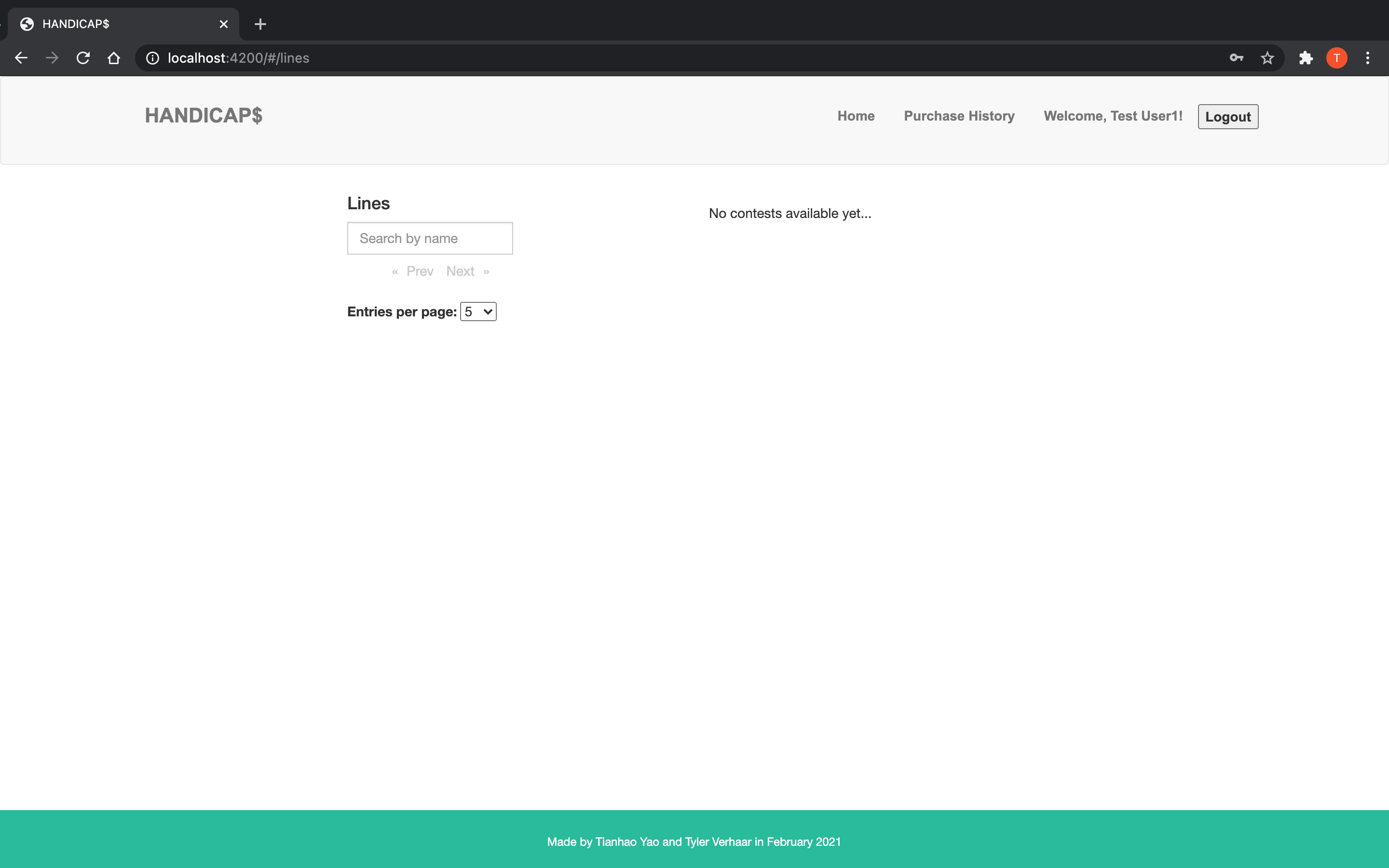Screen dimensions: 1389x868
Task: Close the HANDICAP$ tab
Action: [224, 24]
